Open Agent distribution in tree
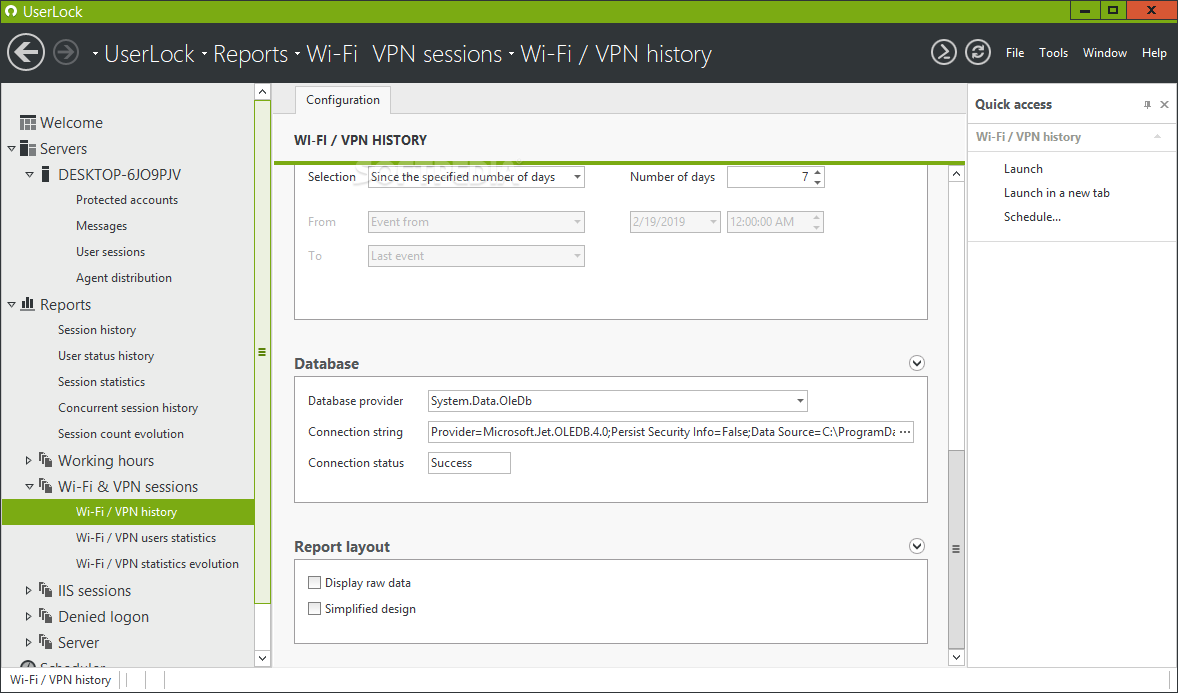The height and width of the screenshot is (693, 1178). click(124, 278)
